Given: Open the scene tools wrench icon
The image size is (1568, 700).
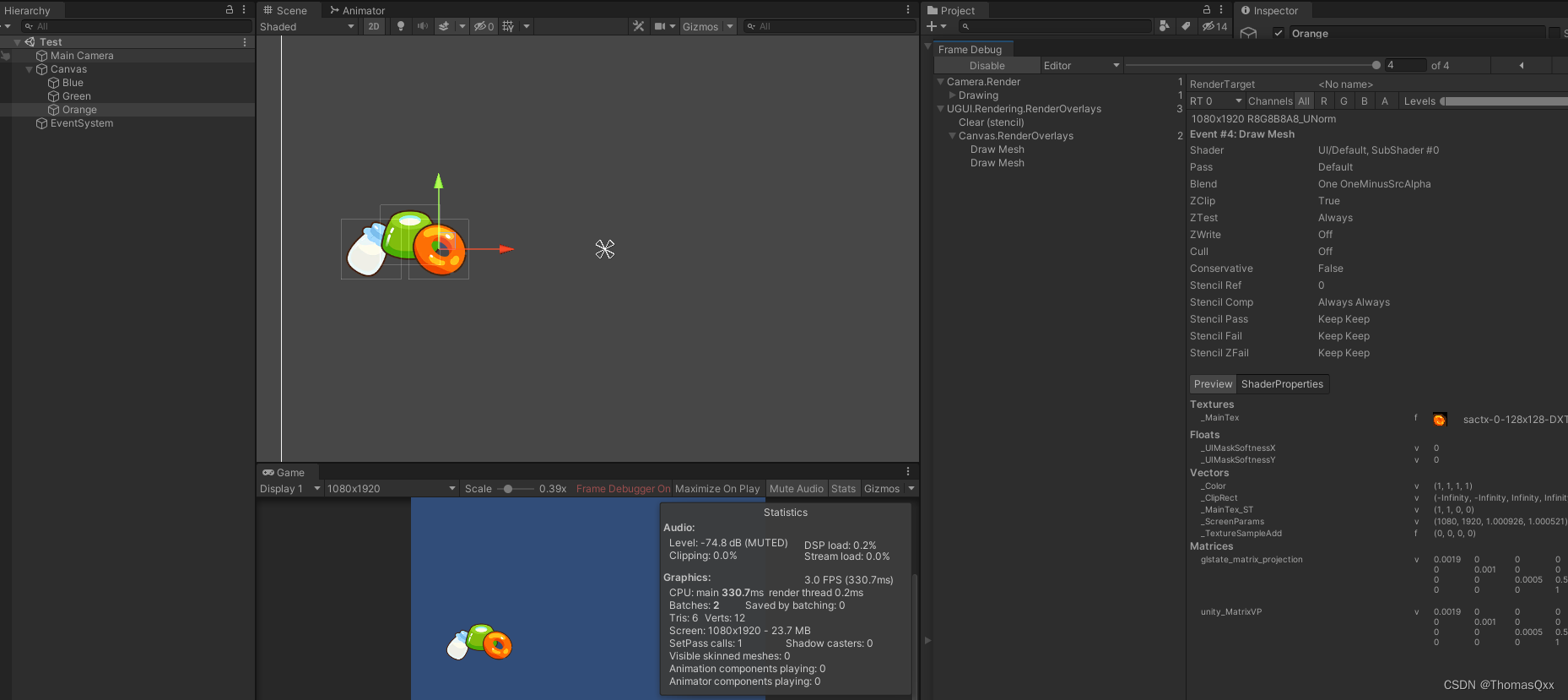Looking at the screenshot, I should [638, 26].
